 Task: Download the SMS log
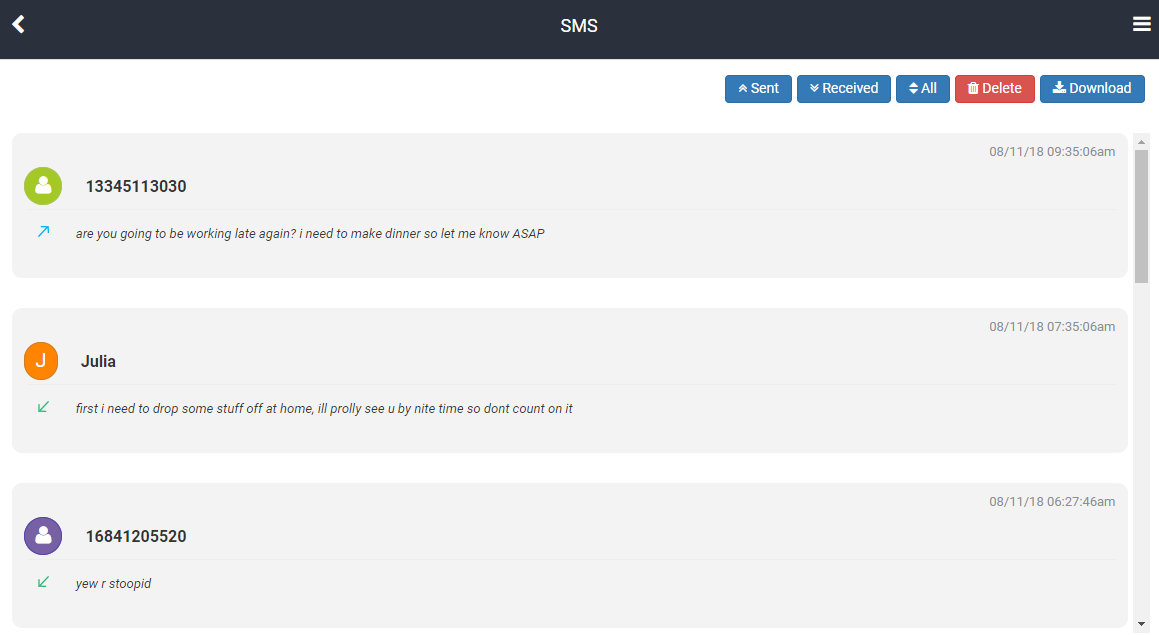(x=1092, y=89)
